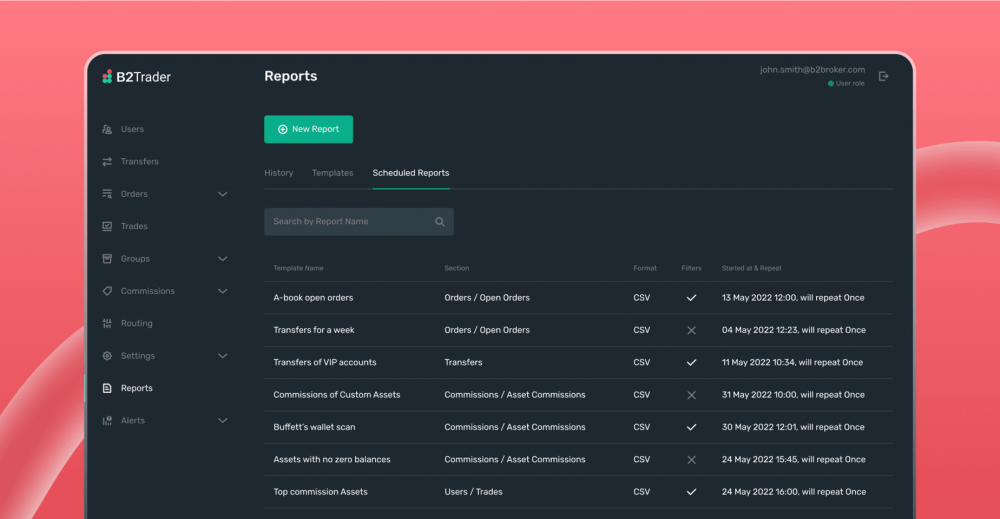Viewport: 1000px width, 519px height.
Task: Click the logout icon beside user email
Action: [x=883, y=76]
